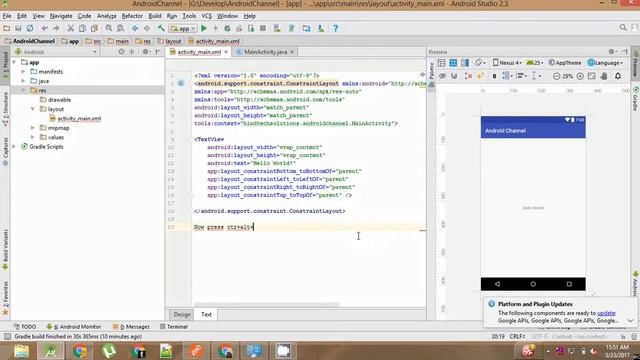Open the Terminal tool window
The width and height of the screenshot is (640, 360).
click(174, 327)
